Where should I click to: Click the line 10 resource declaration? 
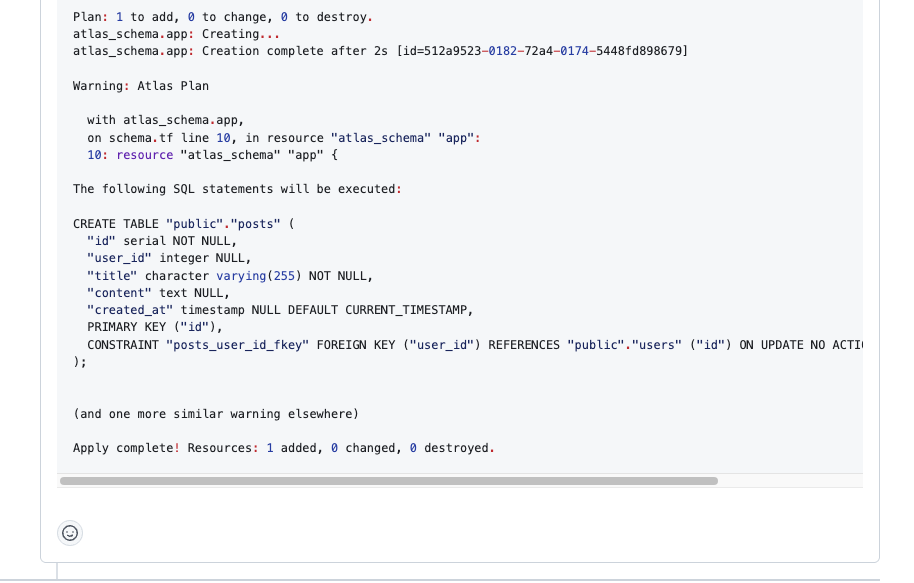(210, 154)
